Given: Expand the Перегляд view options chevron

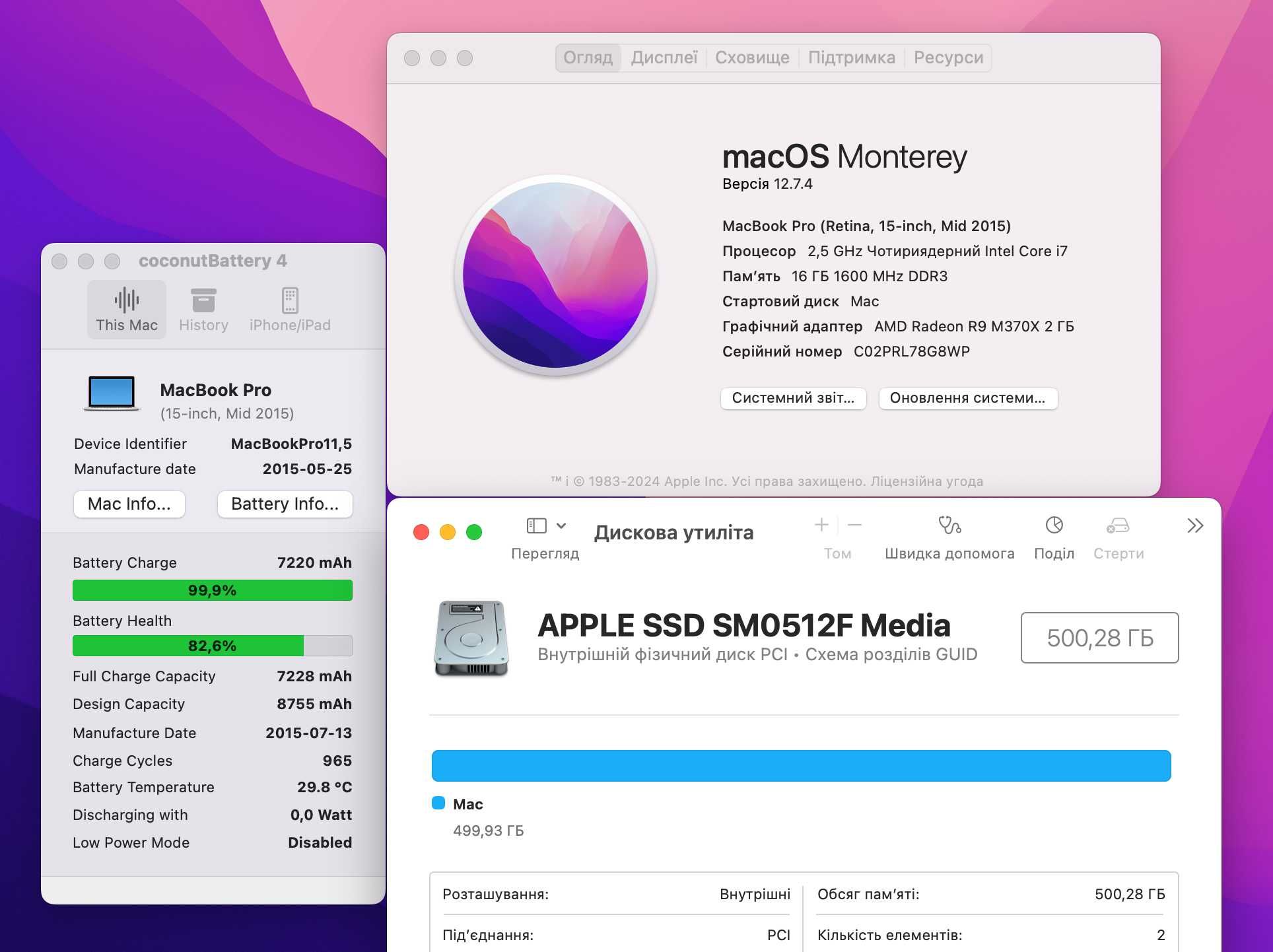Looking at the screenshot, I should (x=561, y=526).
